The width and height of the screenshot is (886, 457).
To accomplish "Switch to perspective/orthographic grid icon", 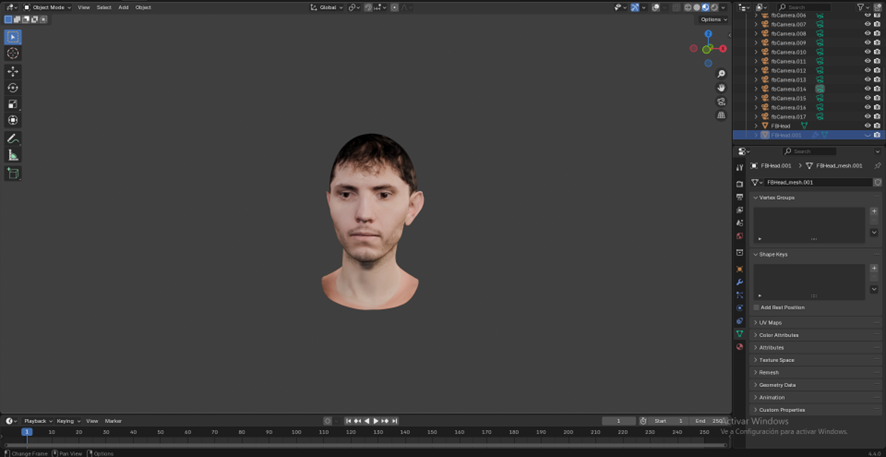I will click(721, 115).
